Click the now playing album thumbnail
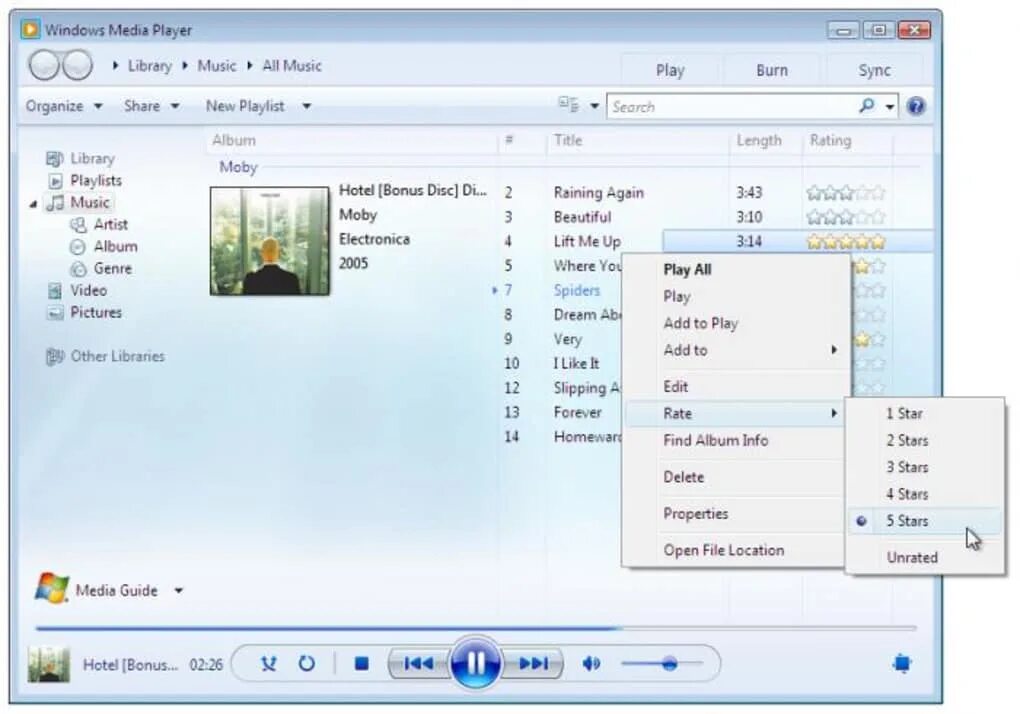The height and width of the screenshot is (714, 1020). tap(49, 664)
